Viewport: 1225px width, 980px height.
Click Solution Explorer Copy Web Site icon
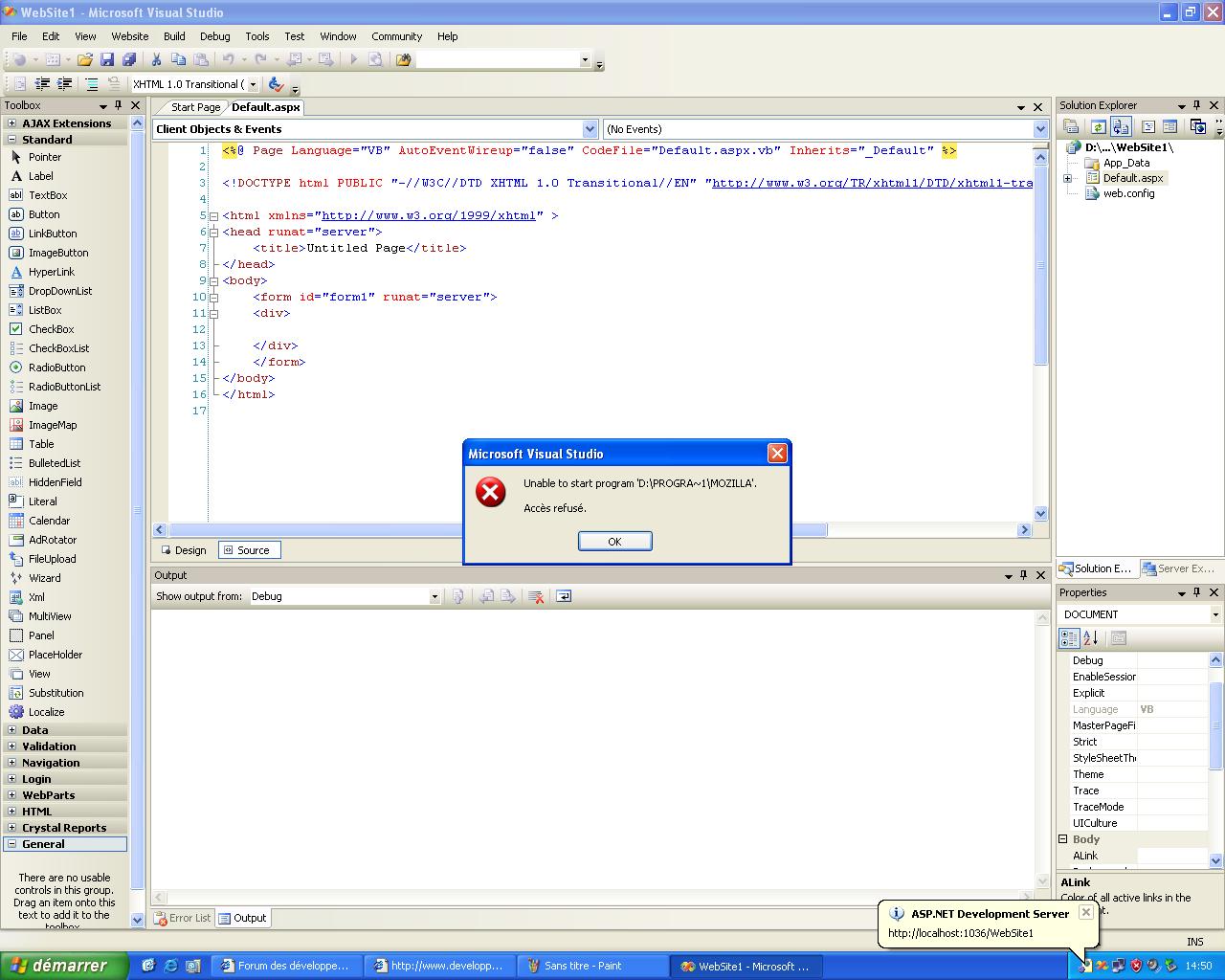pyautogui.click(x=1197, y=126)
